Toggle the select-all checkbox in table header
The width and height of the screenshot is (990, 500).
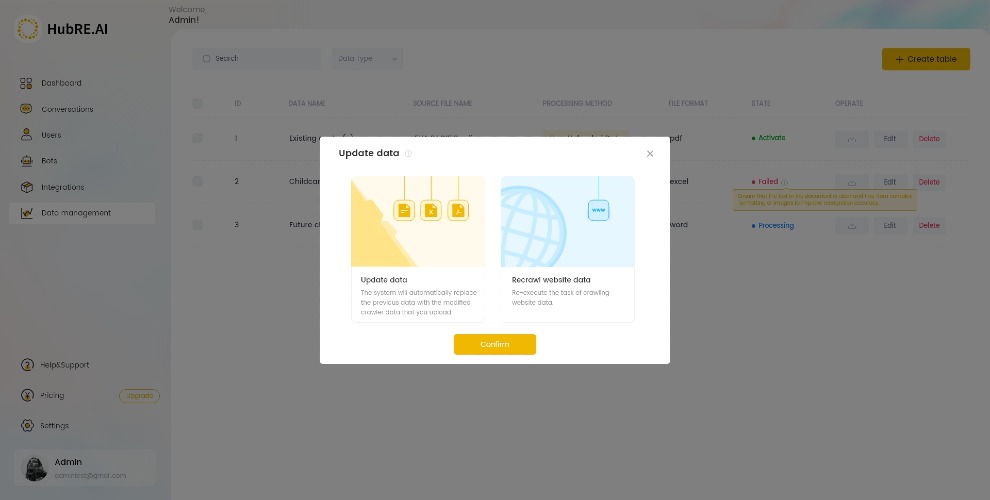tap(198, 103)
